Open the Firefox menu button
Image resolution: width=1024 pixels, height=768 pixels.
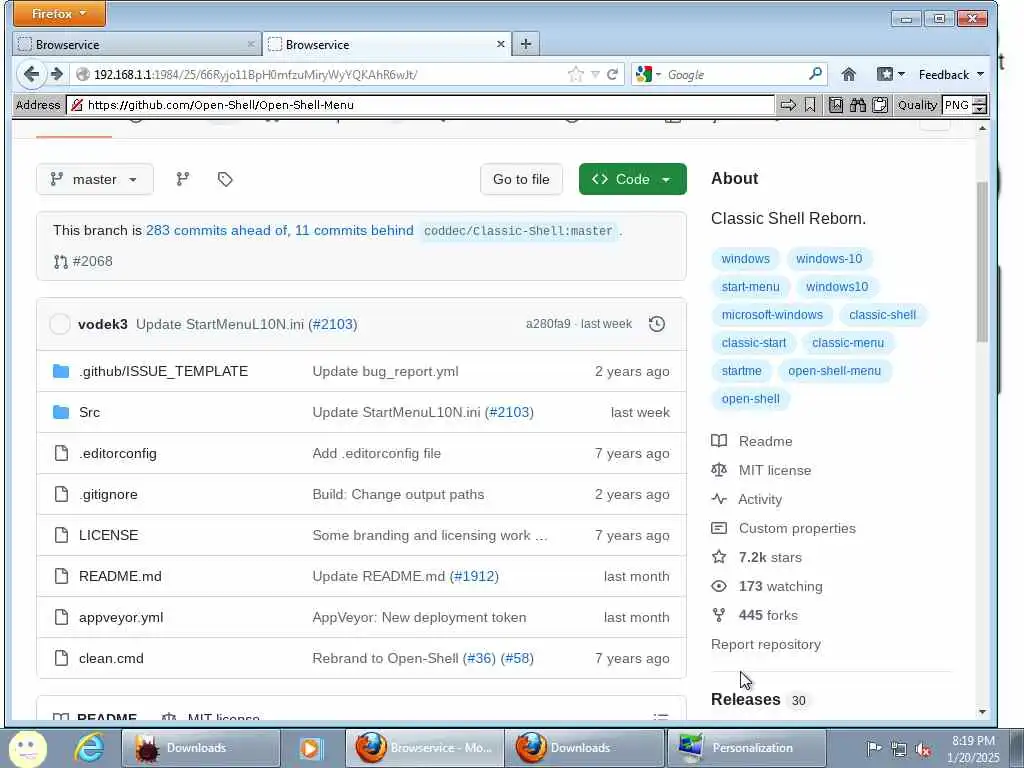[x=59, y=14]
